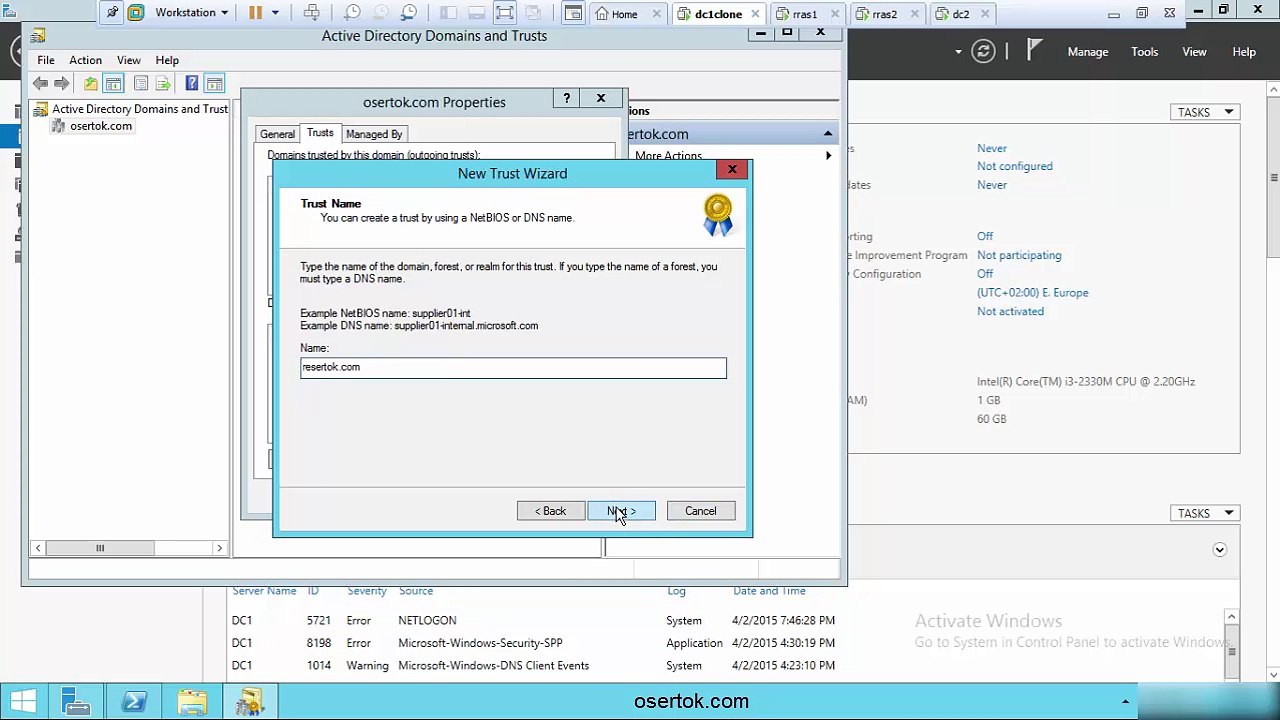The width and height of the screenshot is (1280, 720).
Task: Open the Help menu in Domains and Trusts window
Action: 167,60
